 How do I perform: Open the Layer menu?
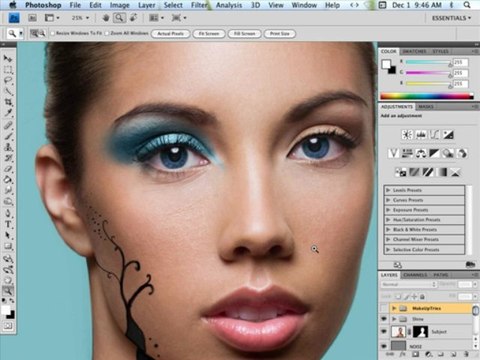[x=147, y=5]
